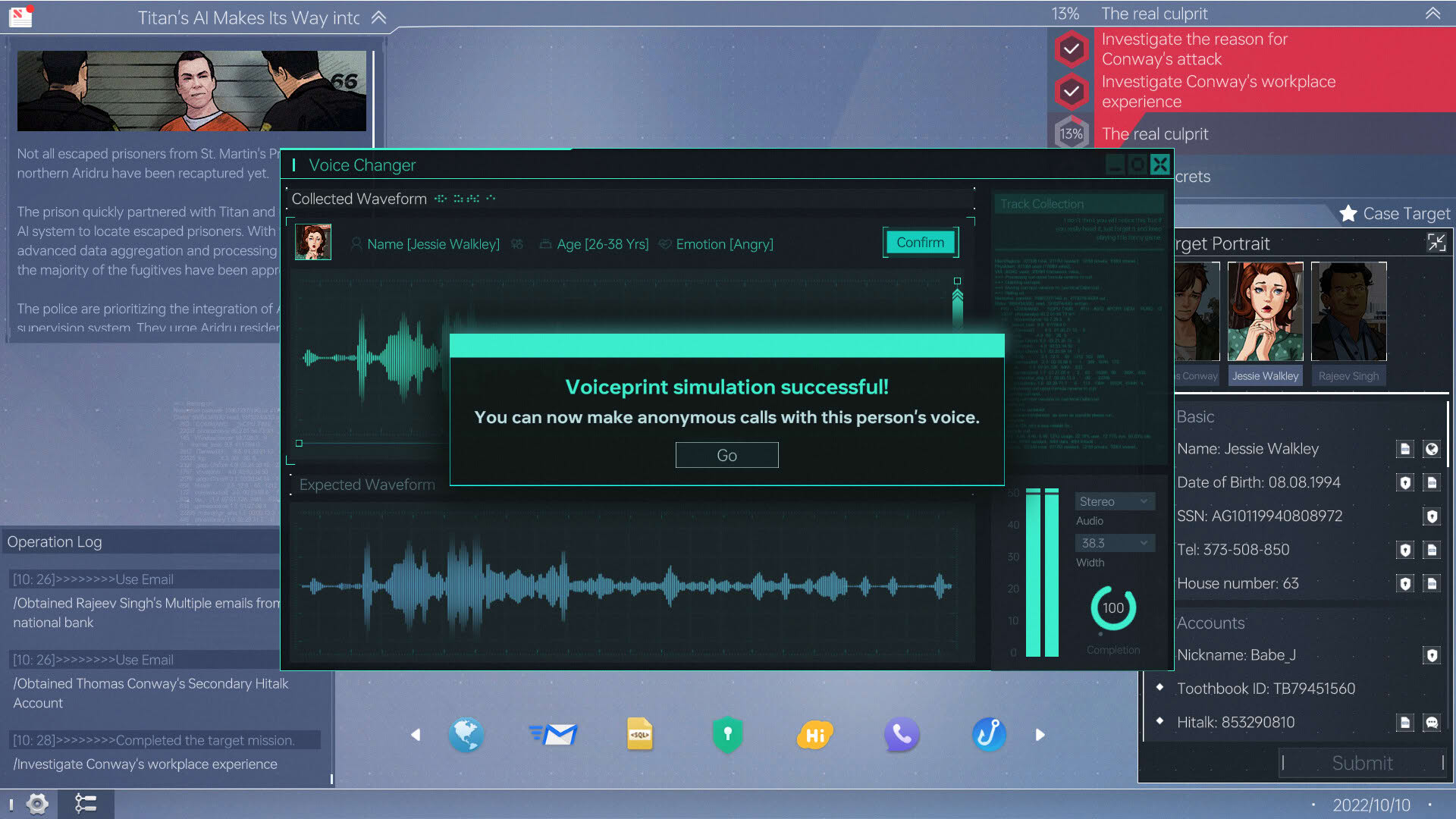Open the Hitalk chat app icon
Screen dimensions: 1456x819
tap(814, 734)
